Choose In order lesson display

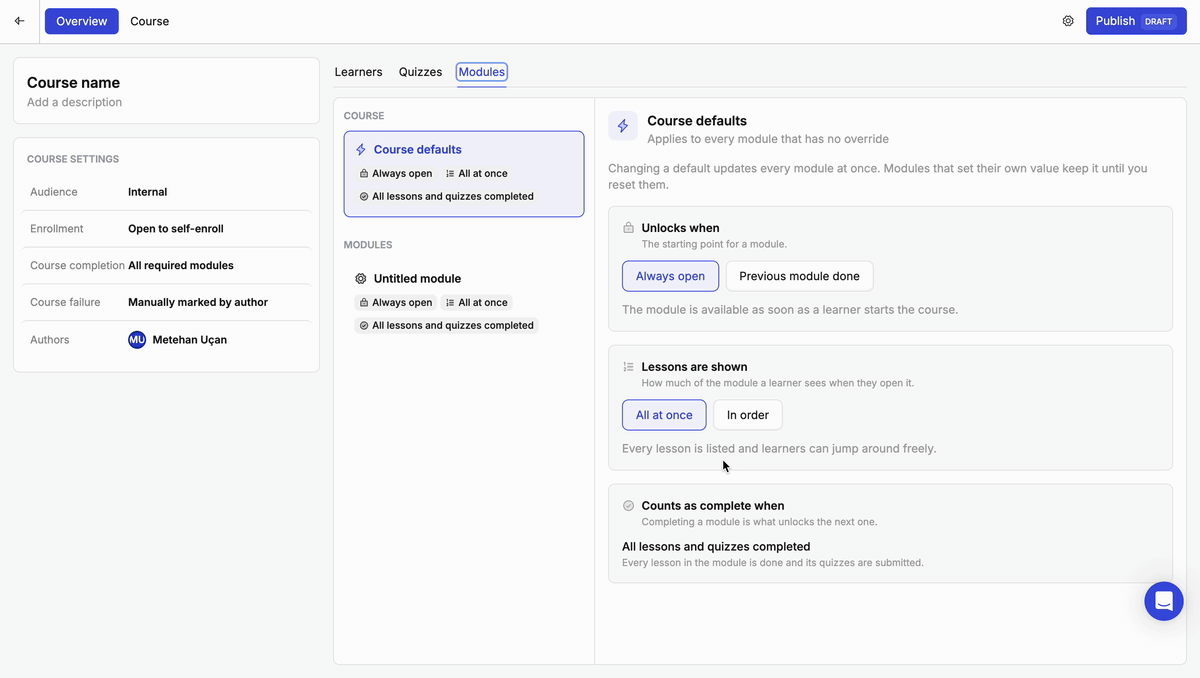point(748,415)
